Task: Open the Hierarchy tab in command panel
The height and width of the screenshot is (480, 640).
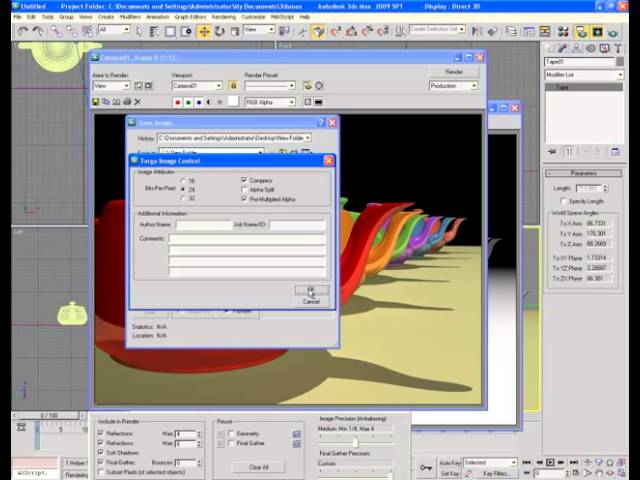Action: [x=576, y=48]
